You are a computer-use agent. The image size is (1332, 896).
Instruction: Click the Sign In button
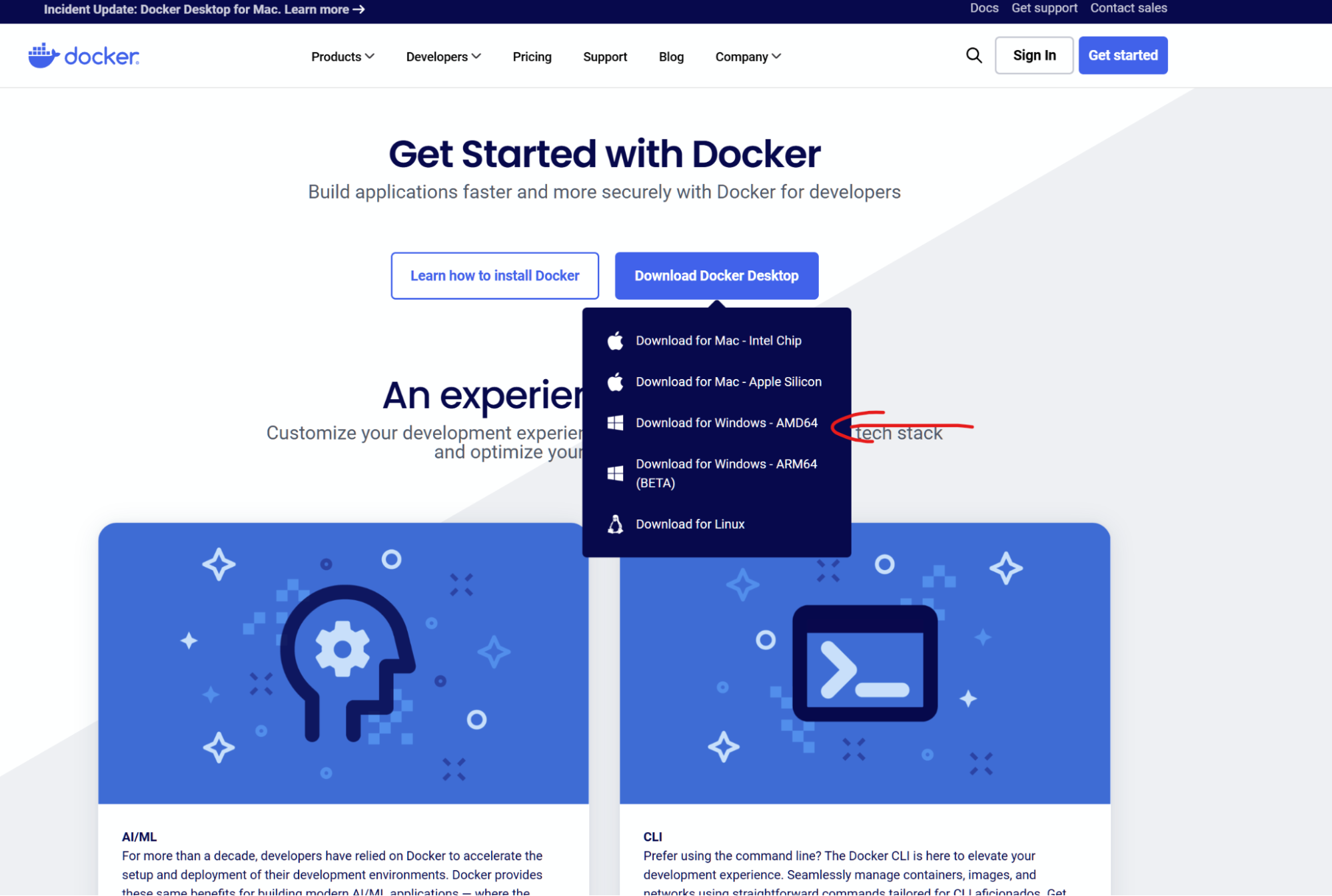pos(1033,55)
